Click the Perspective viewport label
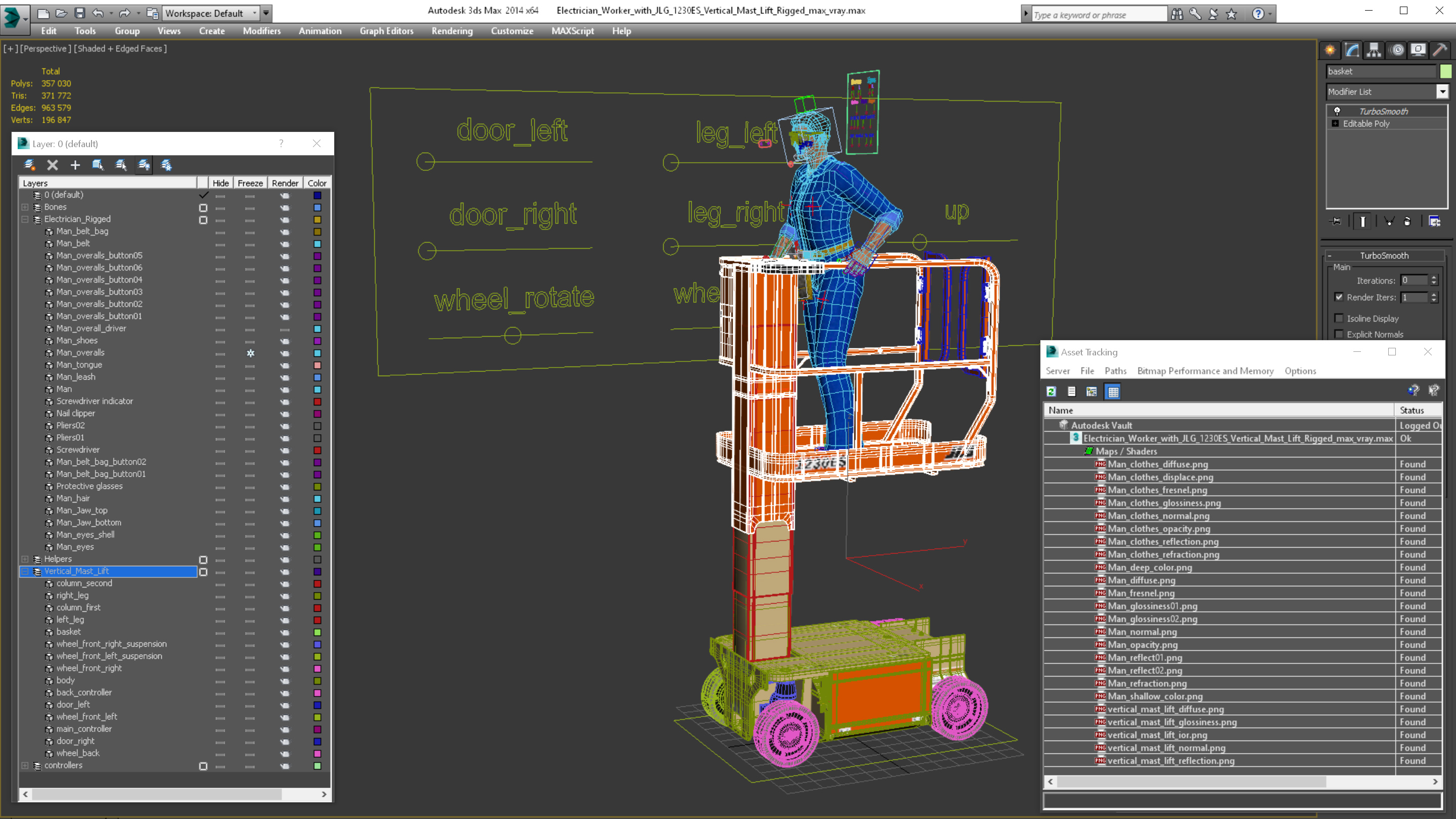 [x=46, y=49]
